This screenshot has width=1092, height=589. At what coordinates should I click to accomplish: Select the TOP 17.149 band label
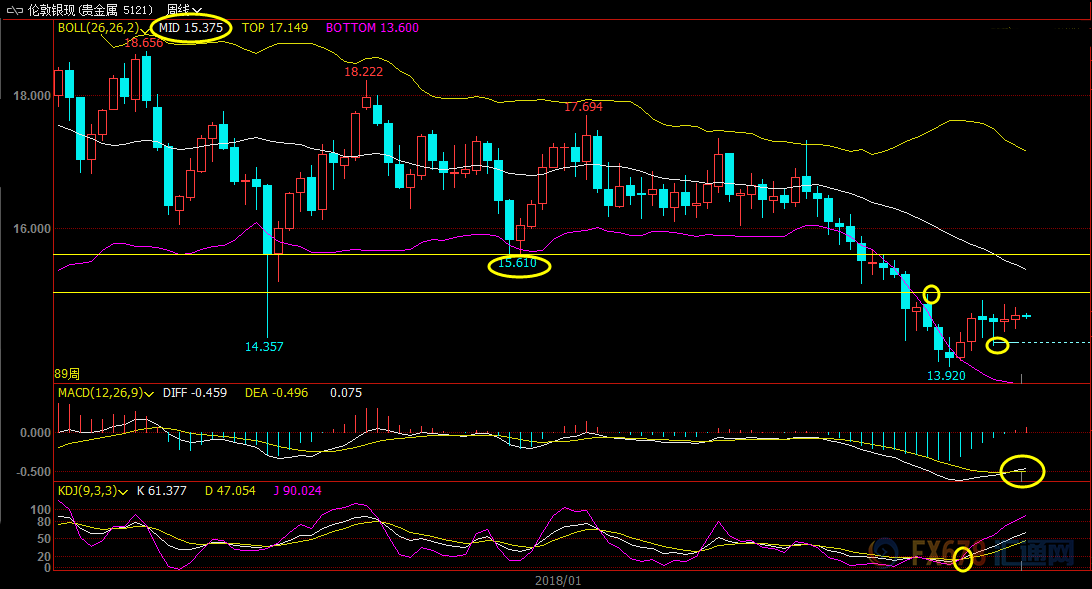click(x=275, y=28)
